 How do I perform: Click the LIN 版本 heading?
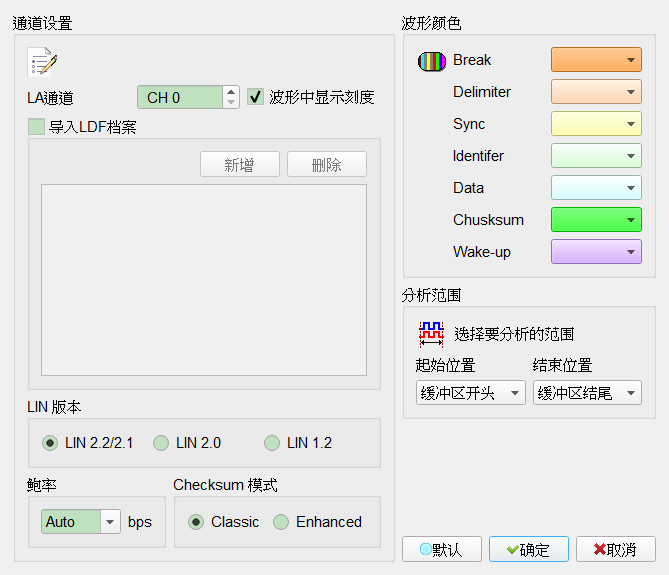pos(54,407)
